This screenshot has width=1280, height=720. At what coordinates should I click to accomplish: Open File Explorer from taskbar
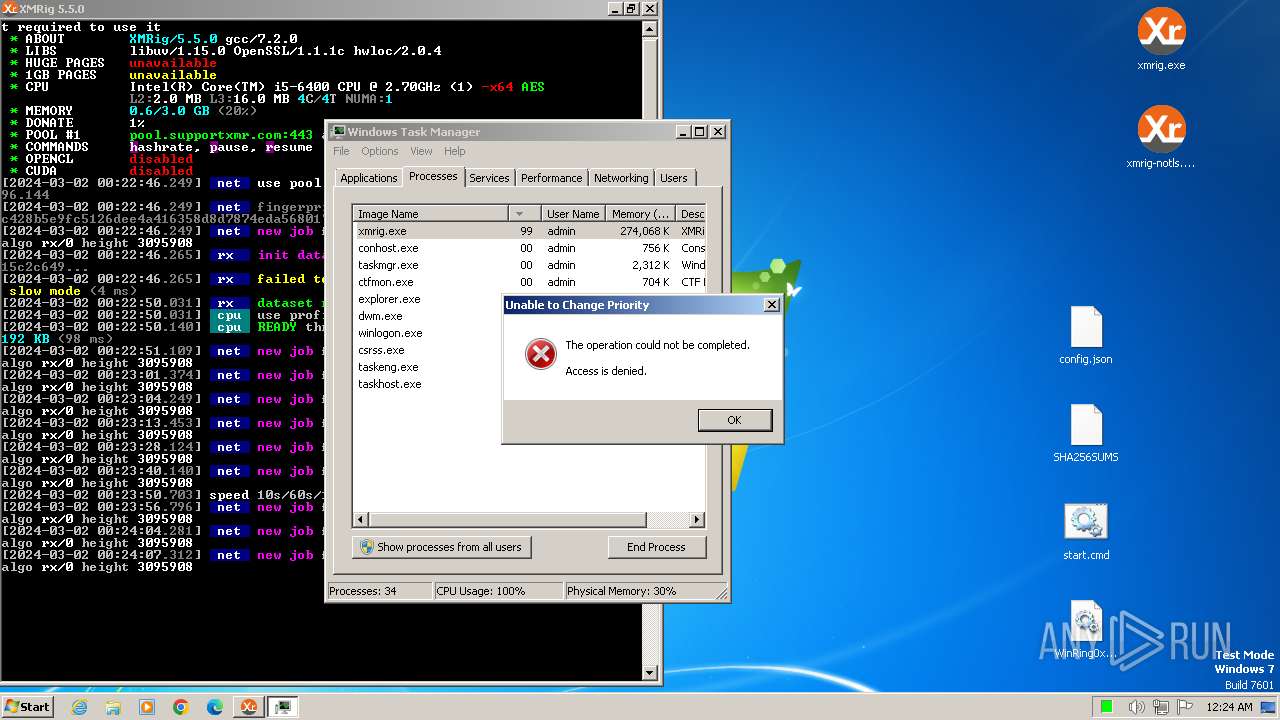[x=113, y=707]
